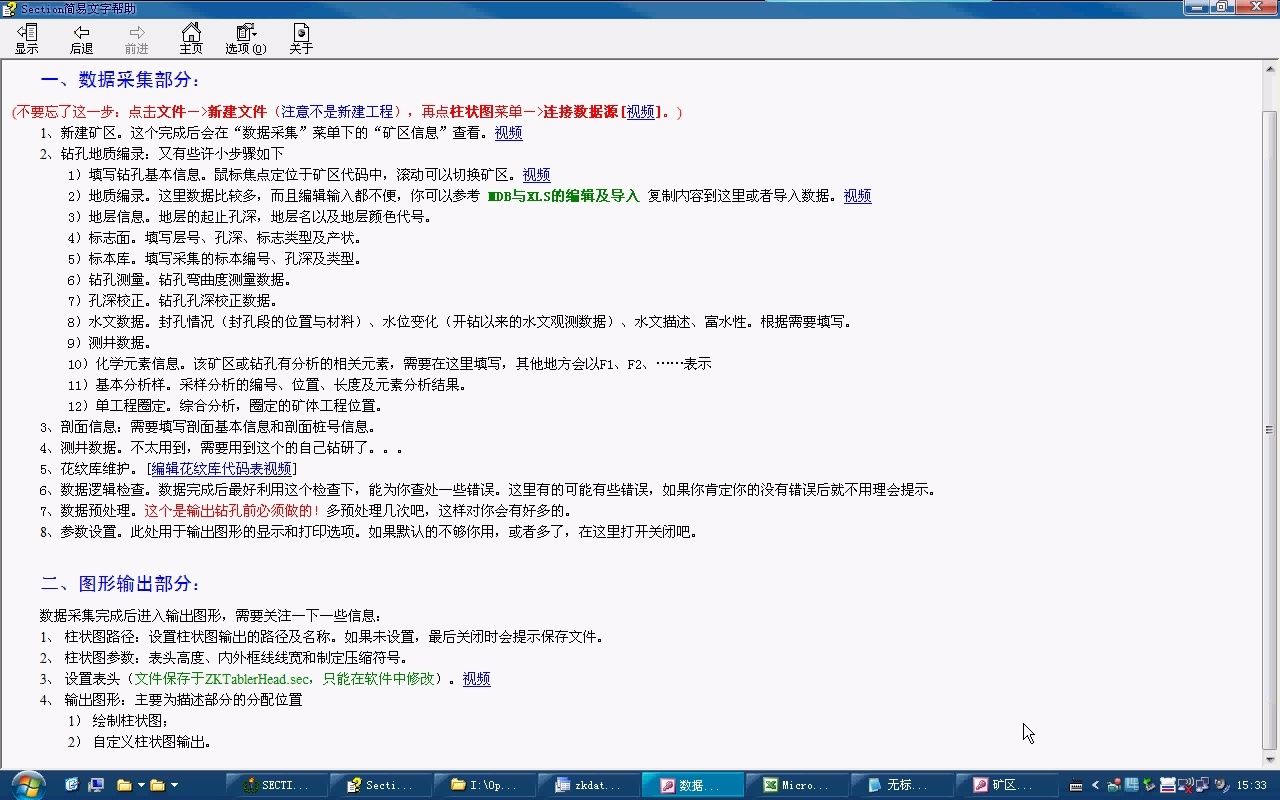The width and height of the screenshot is (1280, 800).
Task: Open the 视频 link in the 填写钻孔基本信息 row
Action: pos(536,175)
